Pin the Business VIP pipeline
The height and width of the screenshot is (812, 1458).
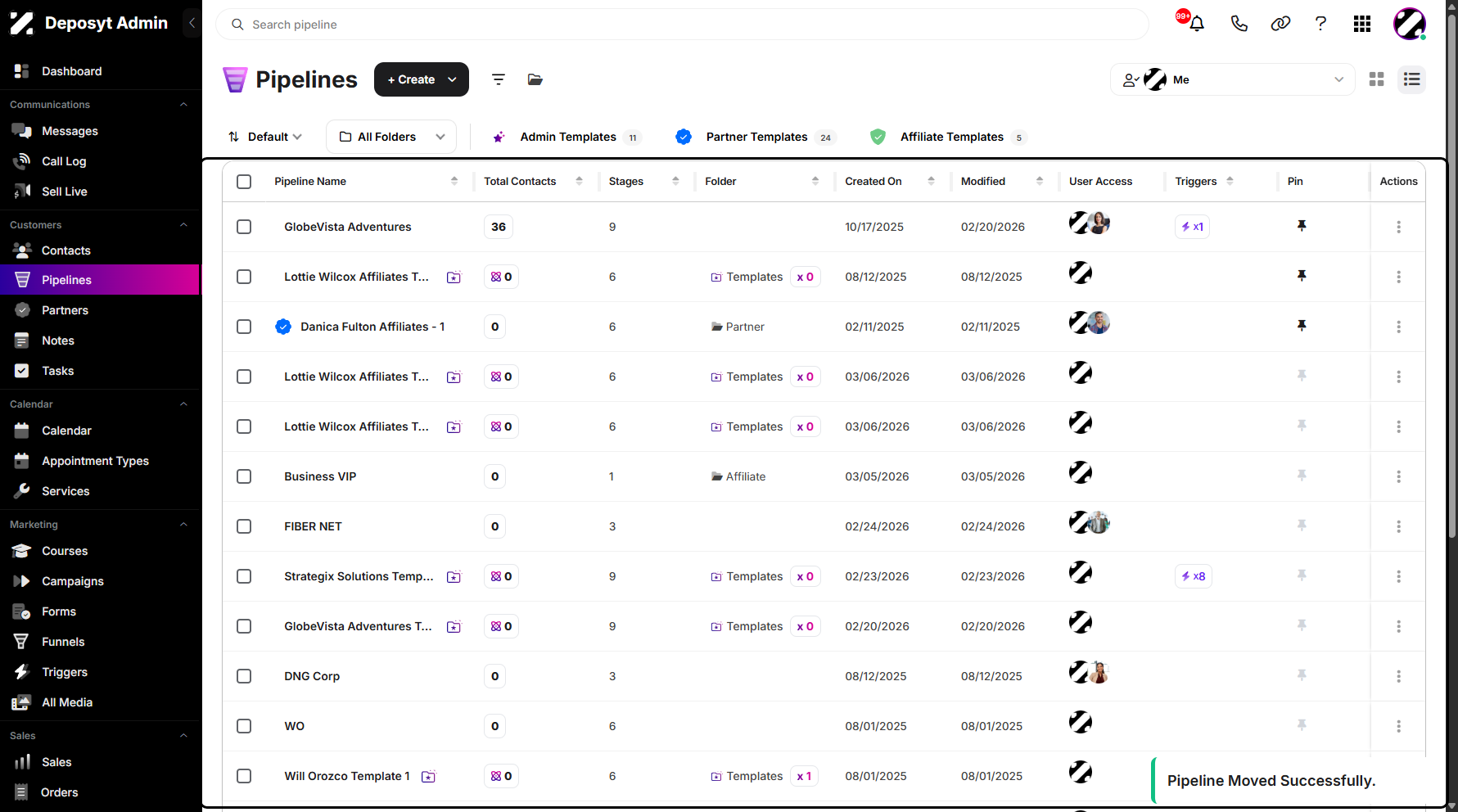coord(1302,476)
